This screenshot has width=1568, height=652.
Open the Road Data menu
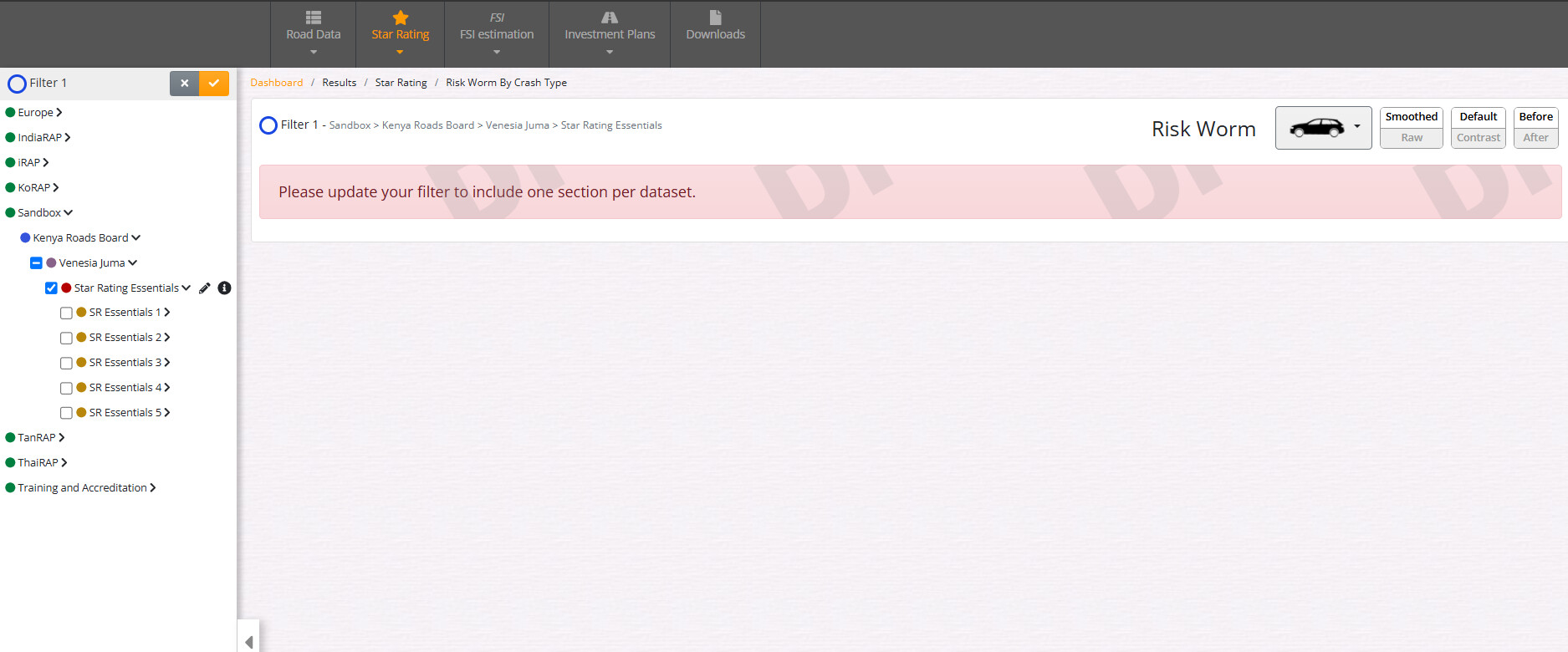pos(313,33)
